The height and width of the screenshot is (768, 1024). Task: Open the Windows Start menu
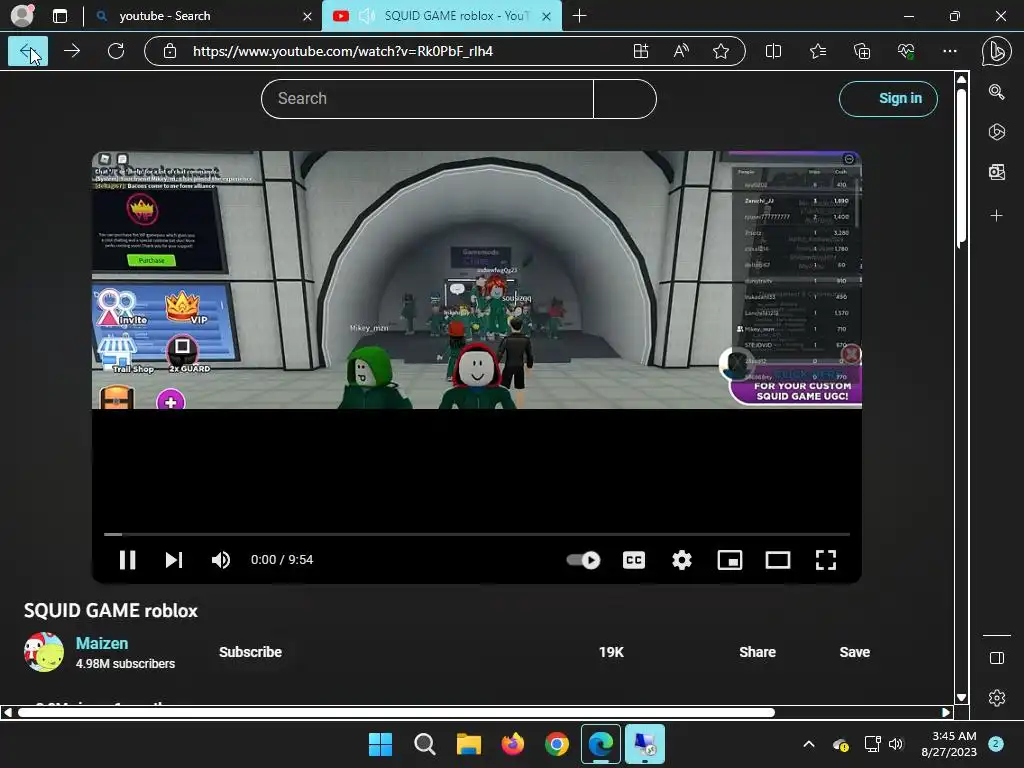coord(380,744)
